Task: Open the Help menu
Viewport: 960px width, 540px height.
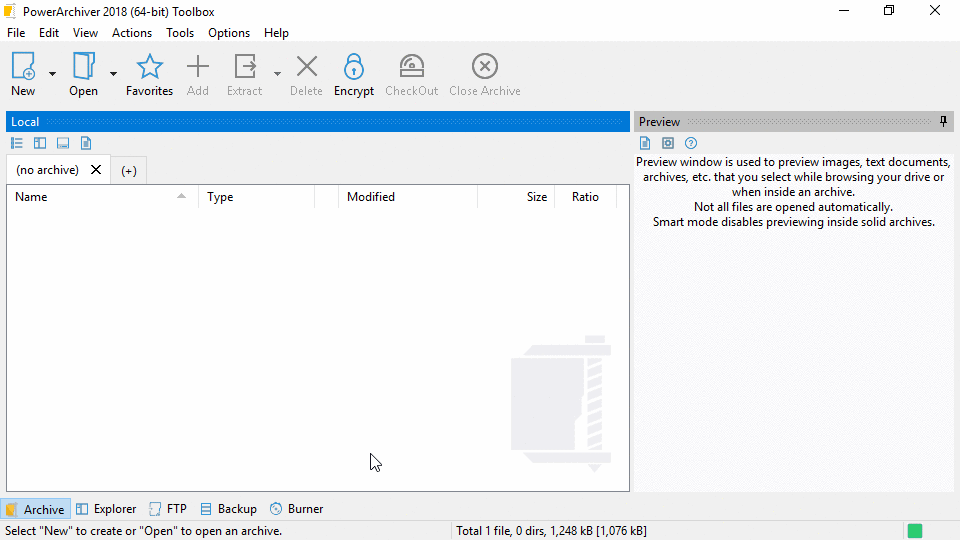Action: click(276, 33)
